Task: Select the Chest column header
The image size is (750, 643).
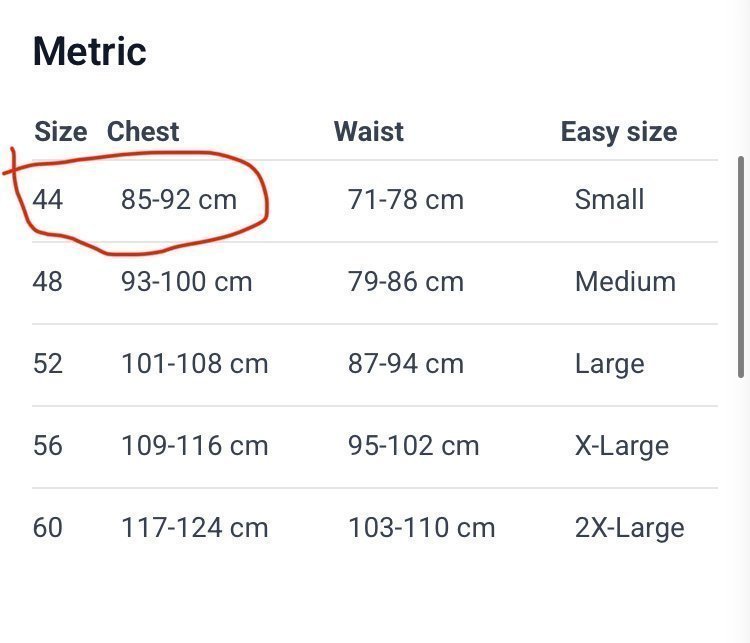Action: point(143,132)
